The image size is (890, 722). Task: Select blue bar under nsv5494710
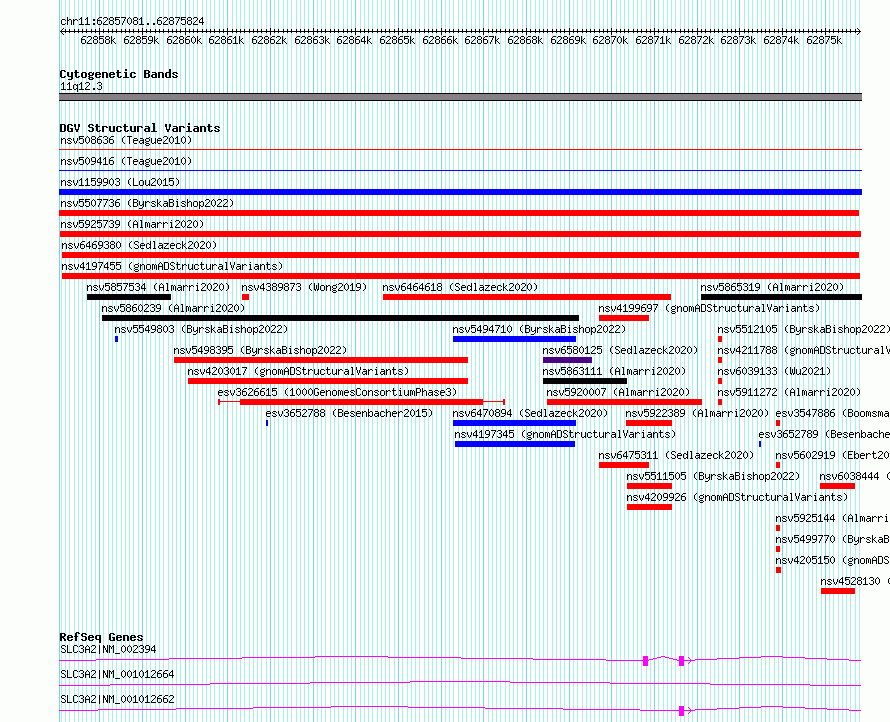(x=514, y=339)
